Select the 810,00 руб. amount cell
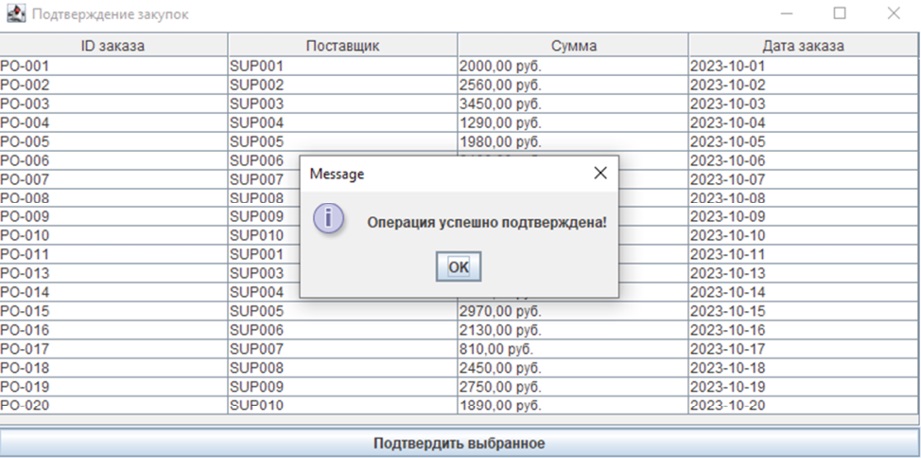Image resolution: width=921 pixels, height=458 pixels. [573, 349]
